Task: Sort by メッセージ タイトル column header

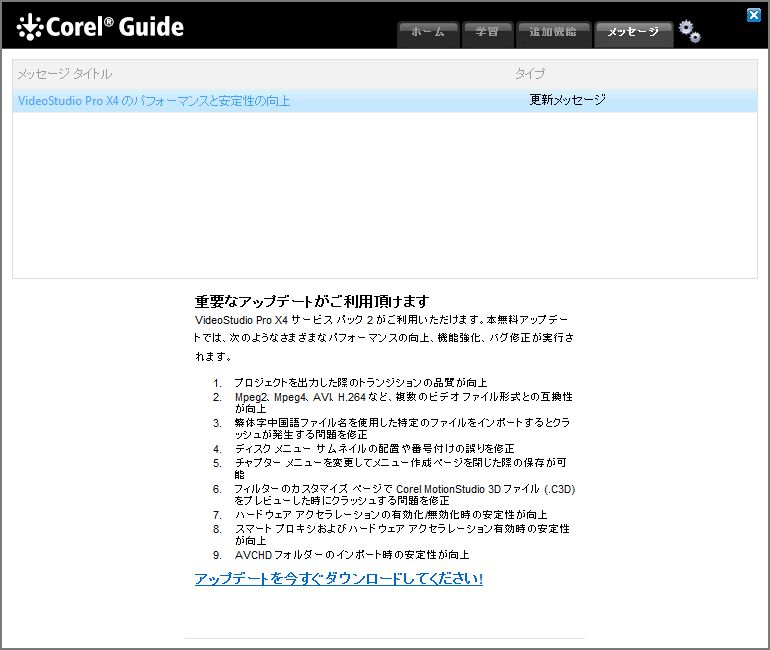Action: pyautogui.click(x=65, y=74)
